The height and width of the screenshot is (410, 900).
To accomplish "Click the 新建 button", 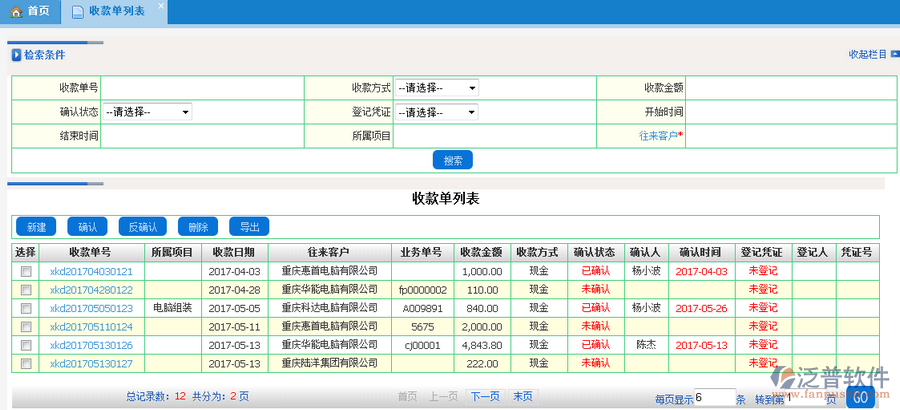I will click(x=36, y=227).
